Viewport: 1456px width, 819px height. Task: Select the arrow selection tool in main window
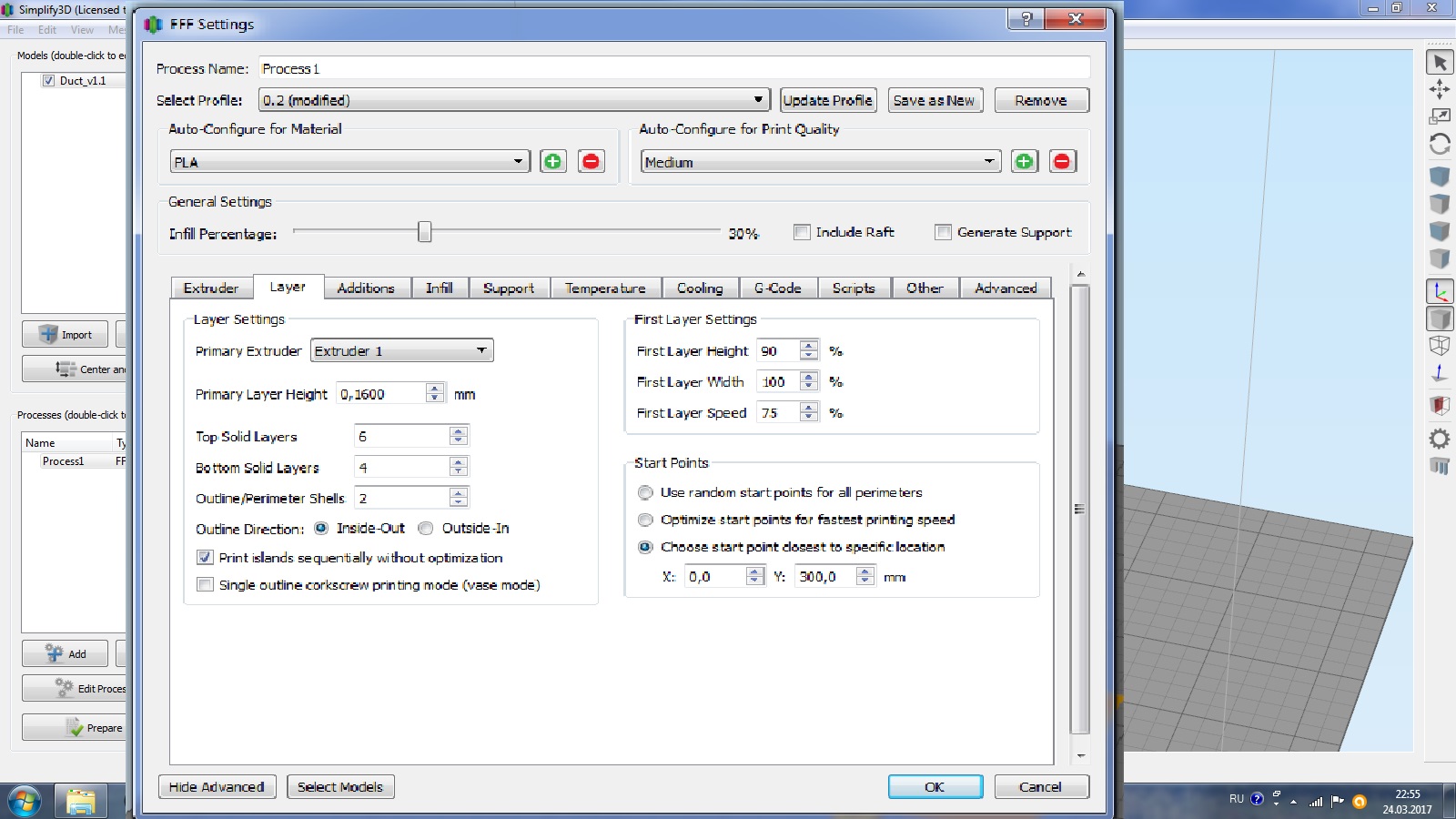click(1440, 62)
